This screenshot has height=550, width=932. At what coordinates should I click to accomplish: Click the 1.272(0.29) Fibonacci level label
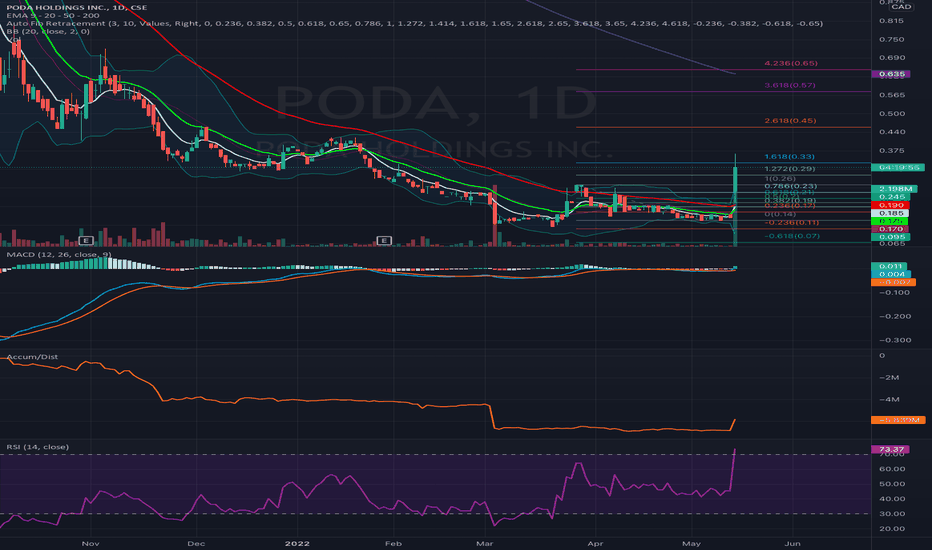click(x=789, y=169)
